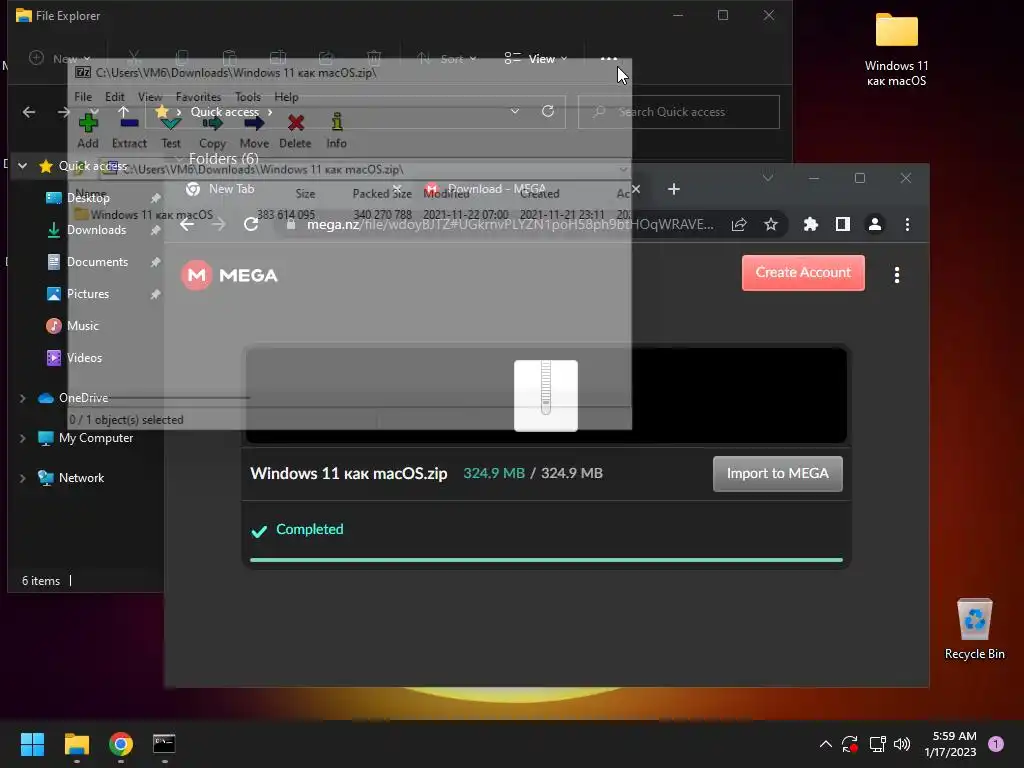
Task: Open the Tools menu in 7-Zip
Action: [248, 97]
